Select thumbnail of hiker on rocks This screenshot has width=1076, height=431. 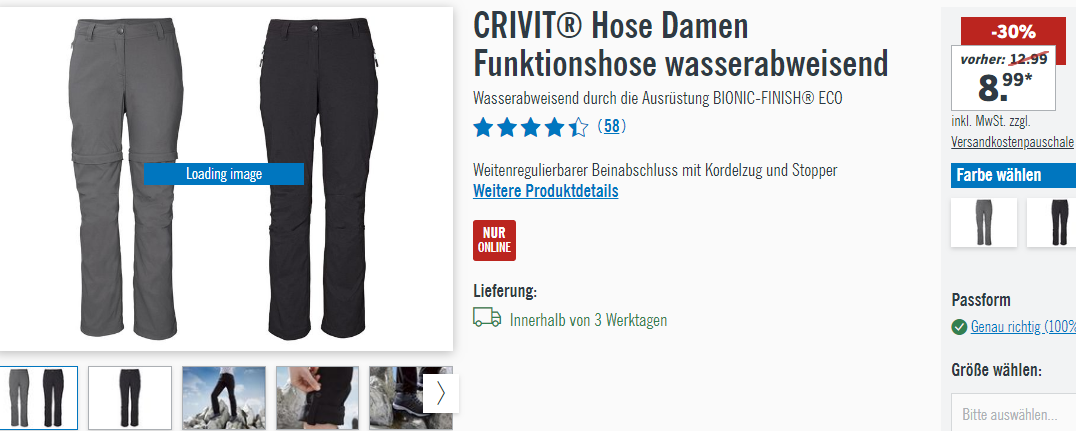click(224, 398)
